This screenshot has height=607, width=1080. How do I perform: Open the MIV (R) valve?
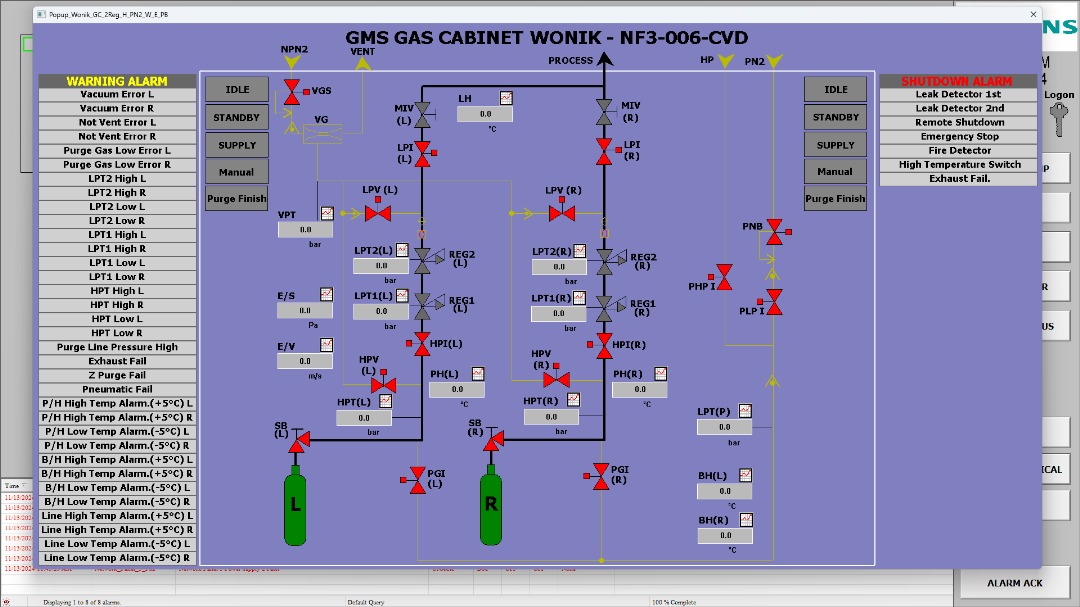point(604,112)
